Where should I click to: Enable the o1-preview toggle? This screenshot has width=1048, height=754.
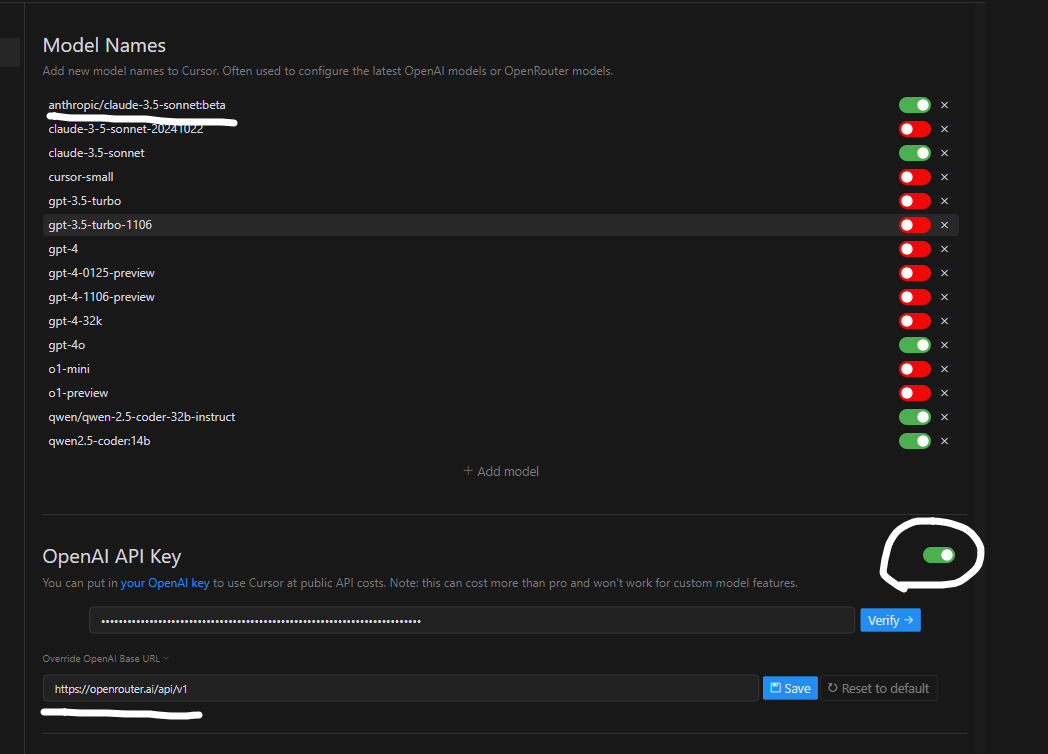pos(915,393)
